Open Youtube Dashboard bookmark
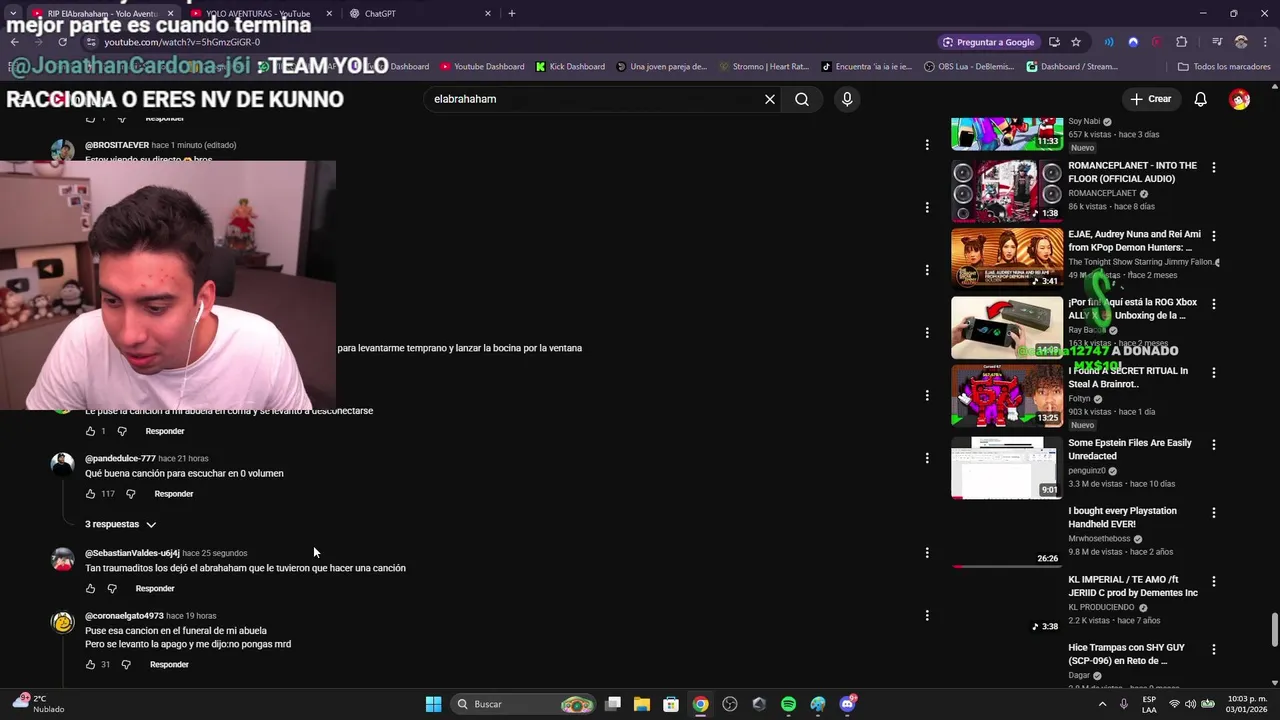1280x720 pixels. (x=481, y=67)
